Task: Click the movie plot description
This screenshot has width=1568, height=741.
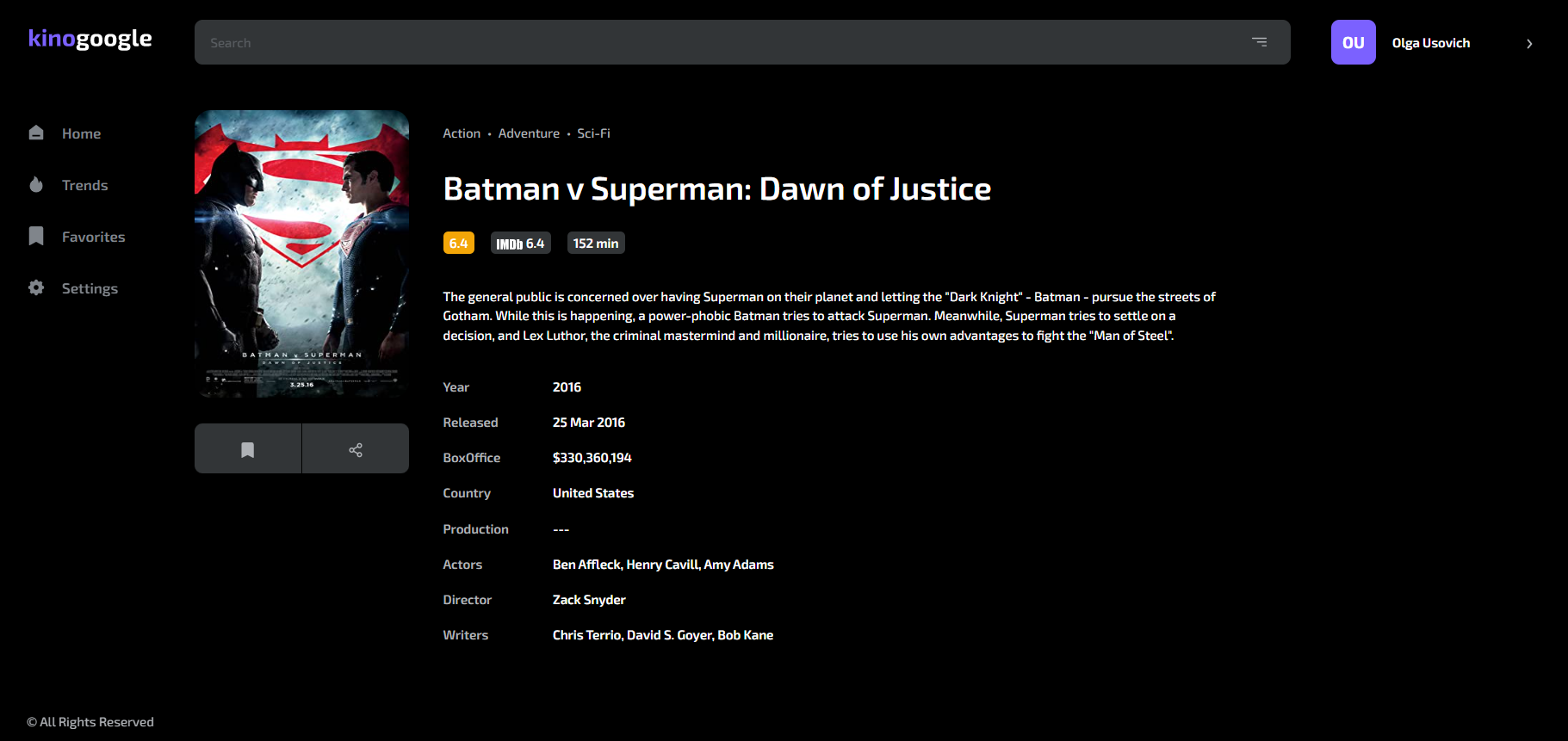Action: coord(829,316)
